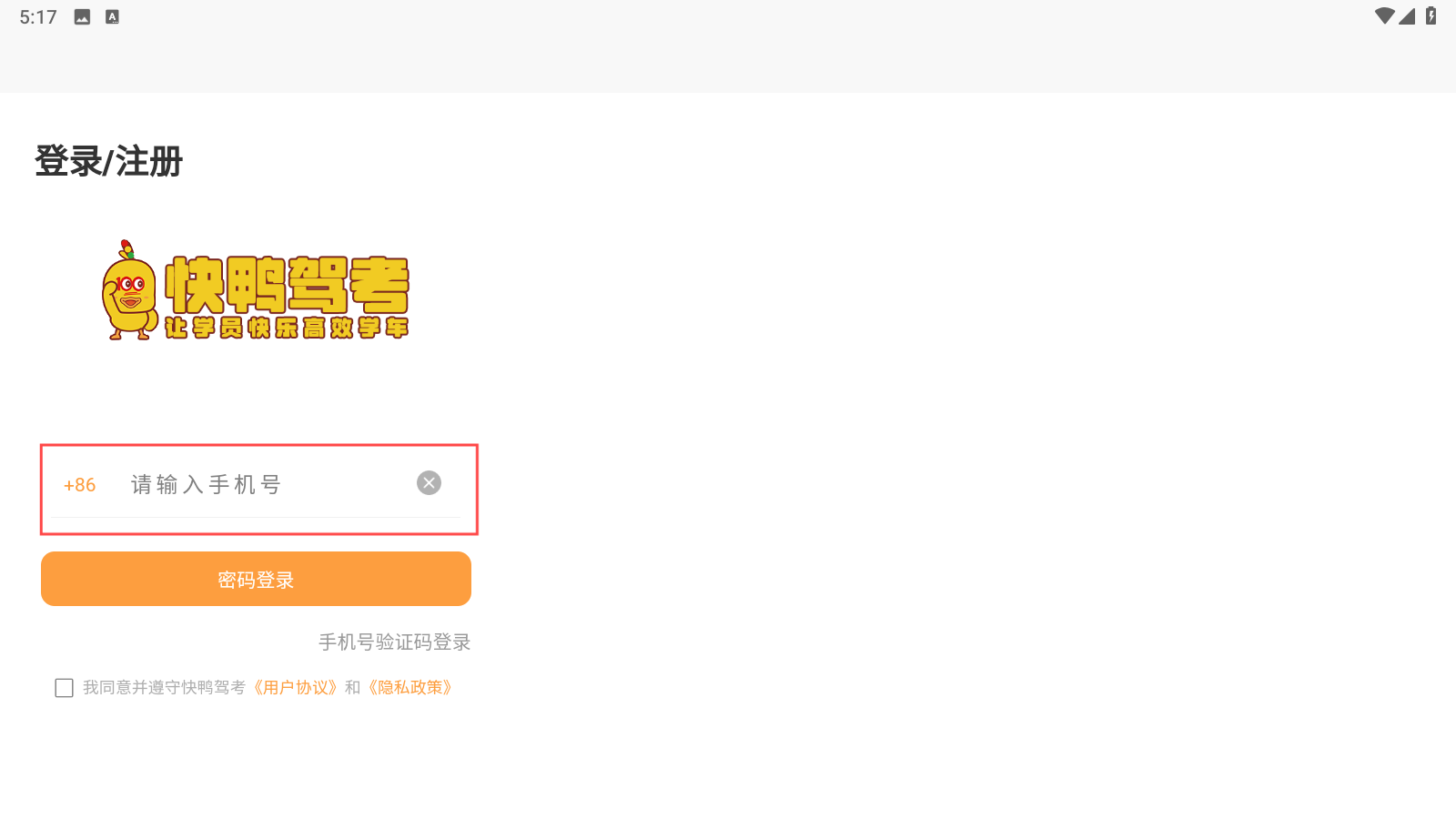This screenshot has height=819, width=1456.
Task: Tap the word 和 between the policy links
Action: click(x=353, y=687)
